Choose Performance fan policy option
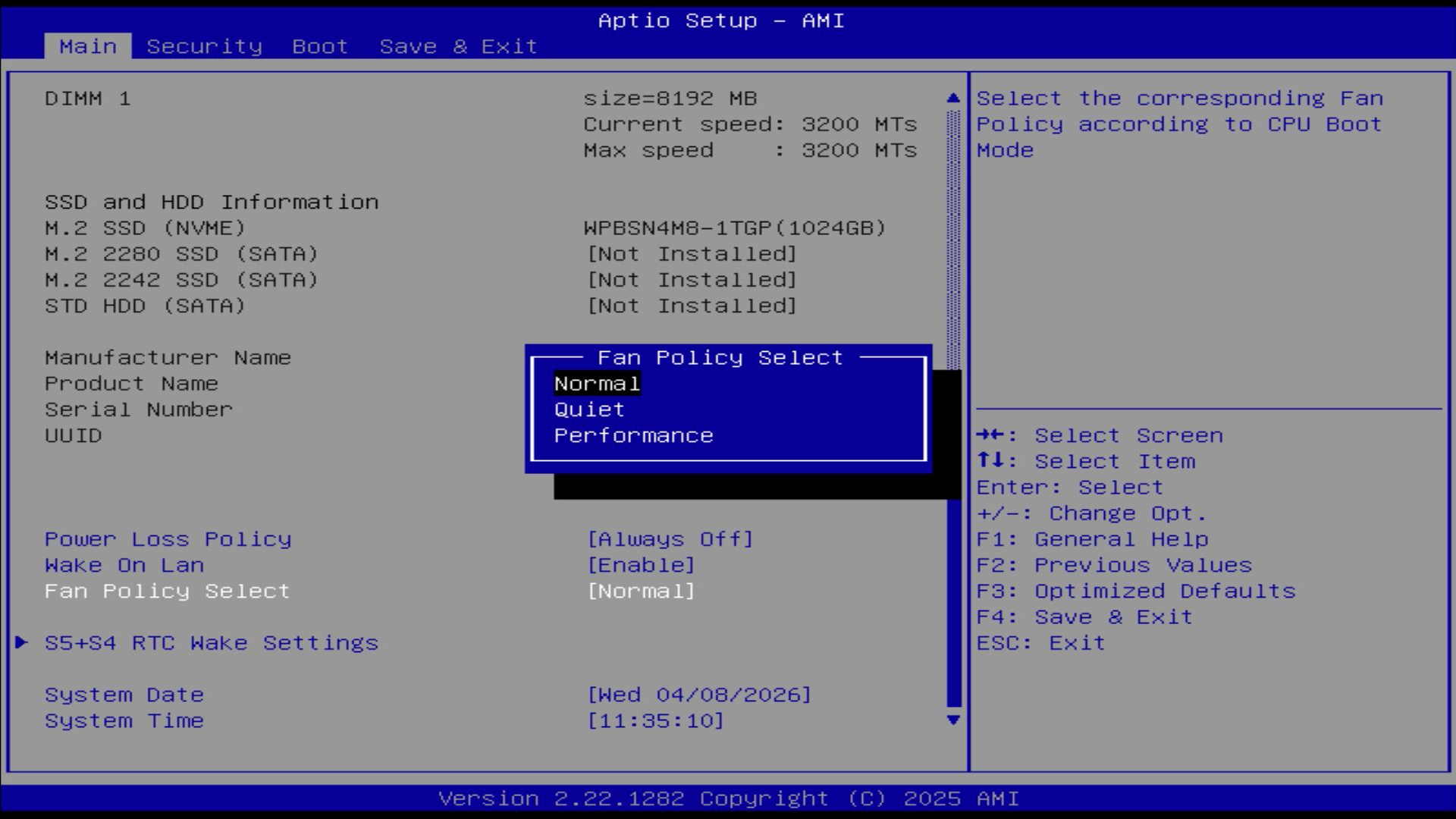1456x819 pixels. 633,435
